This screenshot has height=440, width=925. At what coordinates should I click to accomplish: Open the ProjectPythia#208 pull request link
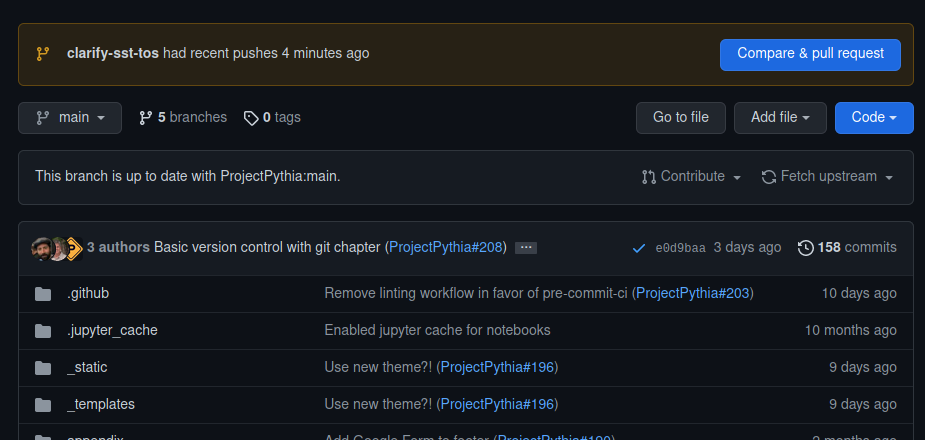coord(446,247)
